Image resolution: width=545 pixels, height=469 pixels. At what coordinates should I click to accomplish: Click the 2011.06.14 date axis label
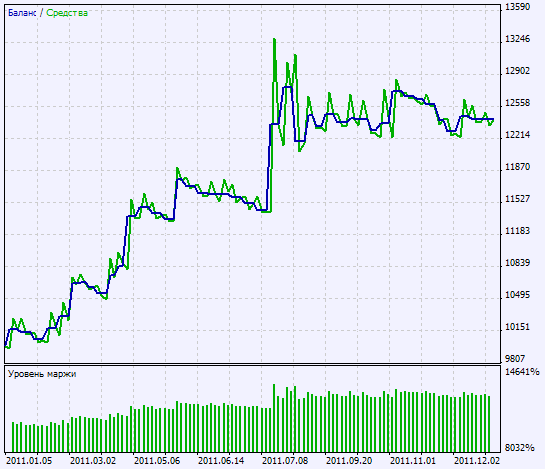point(221,461)
